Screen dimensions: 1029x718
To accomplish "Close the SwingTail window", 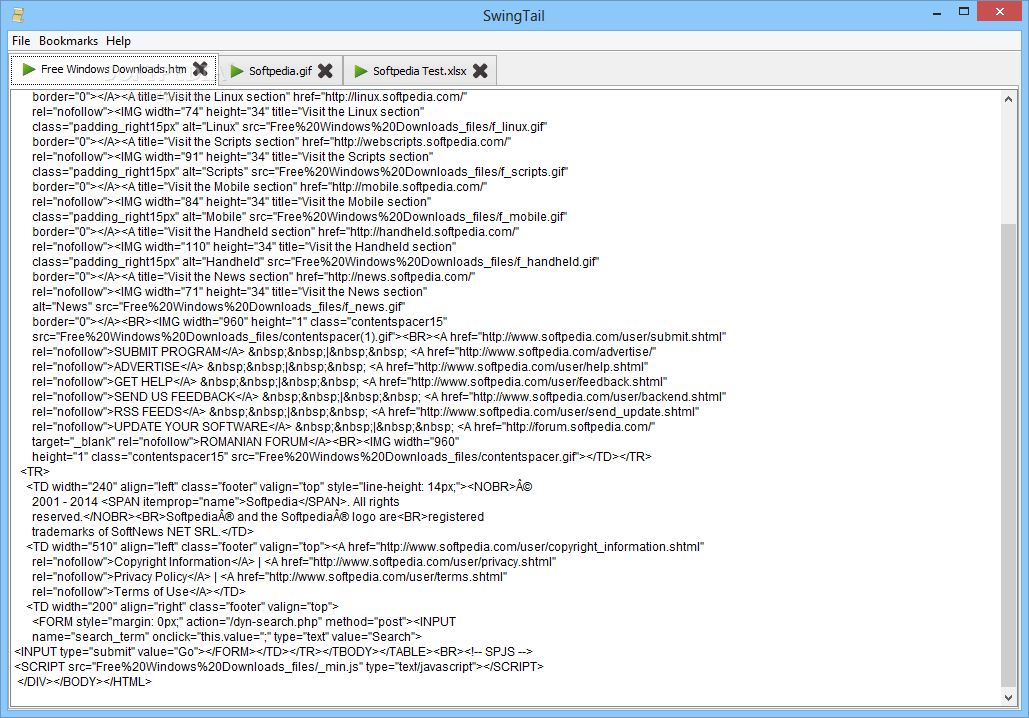I will tap(999, 11).
